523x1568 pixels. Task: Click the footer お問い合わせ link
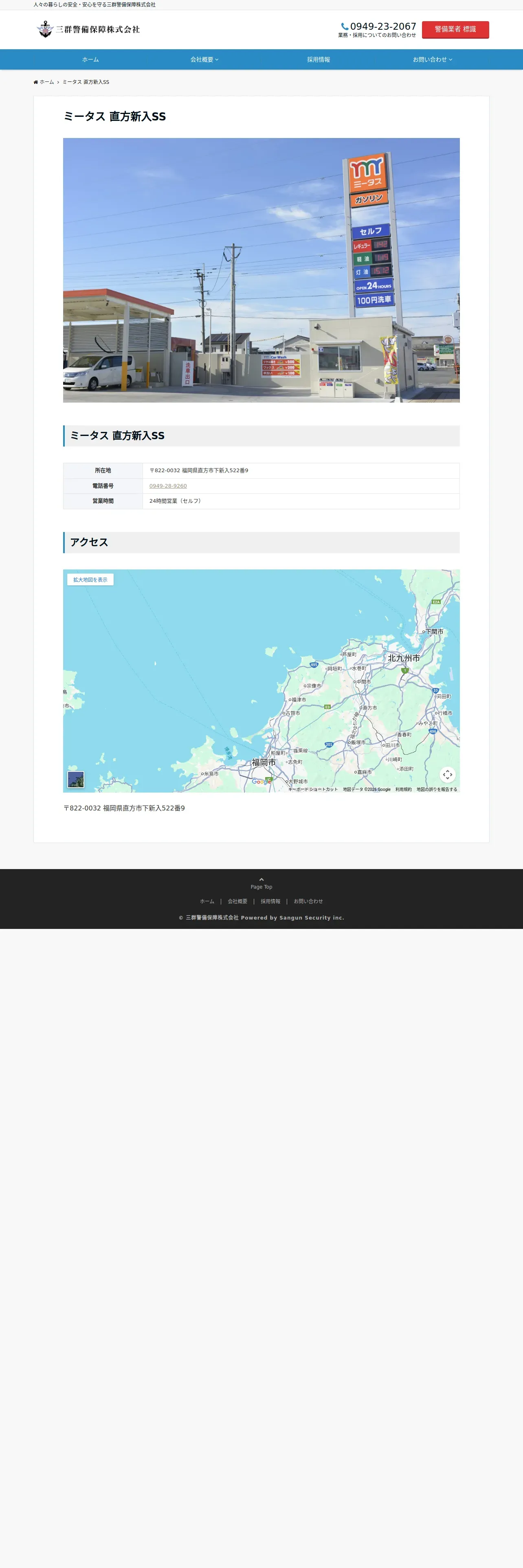(308, 902)
